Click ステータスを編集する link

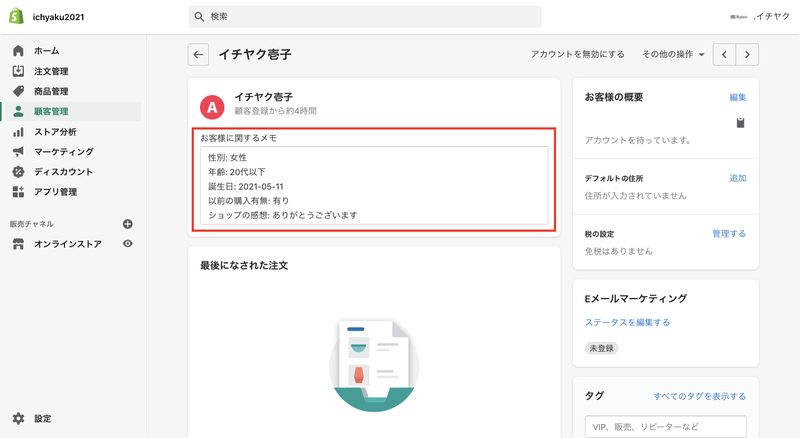tap(627, 322)
